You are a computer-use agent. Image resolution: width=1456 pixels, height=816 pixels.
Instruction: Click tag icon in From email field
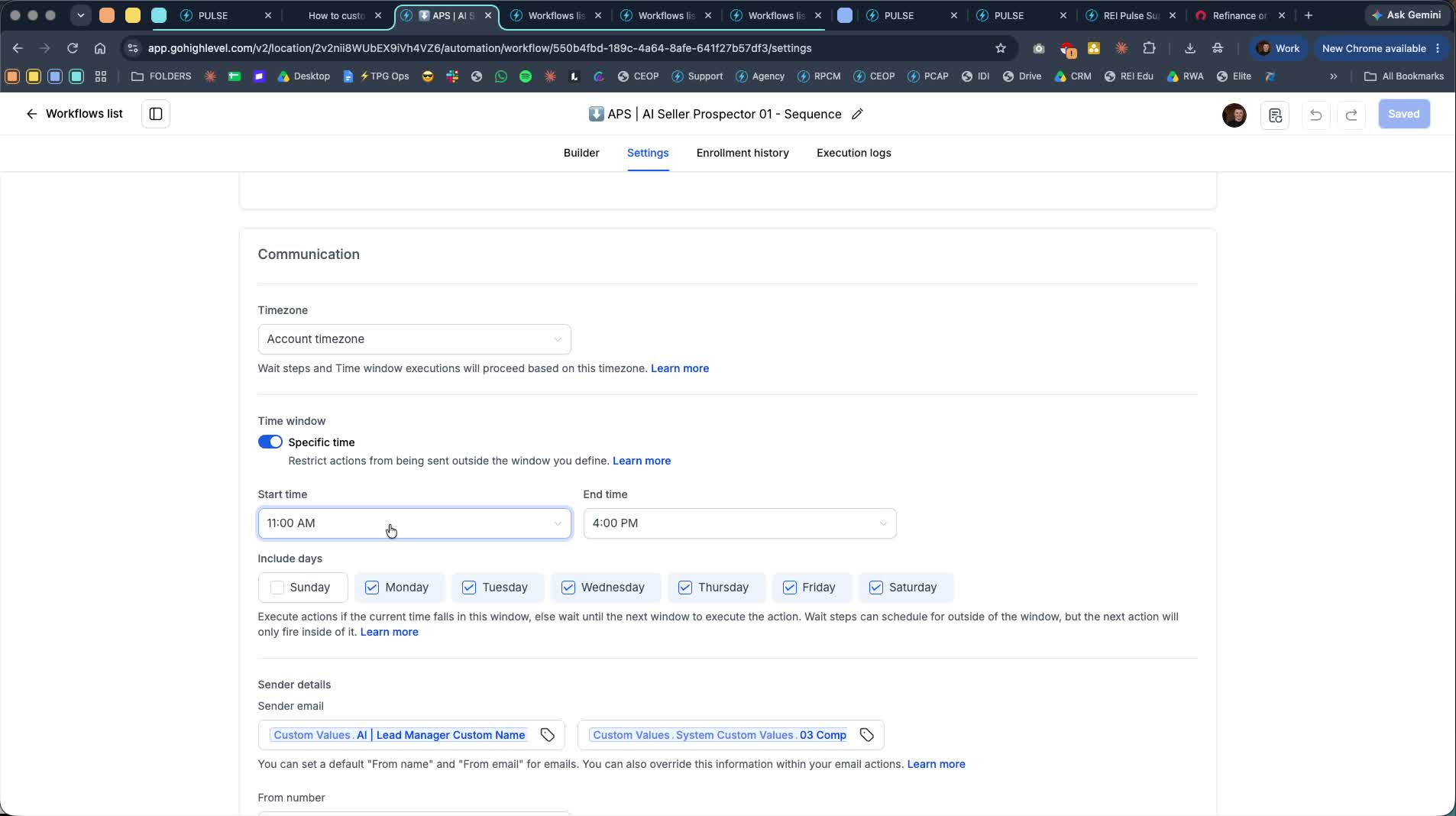(867, 735)
